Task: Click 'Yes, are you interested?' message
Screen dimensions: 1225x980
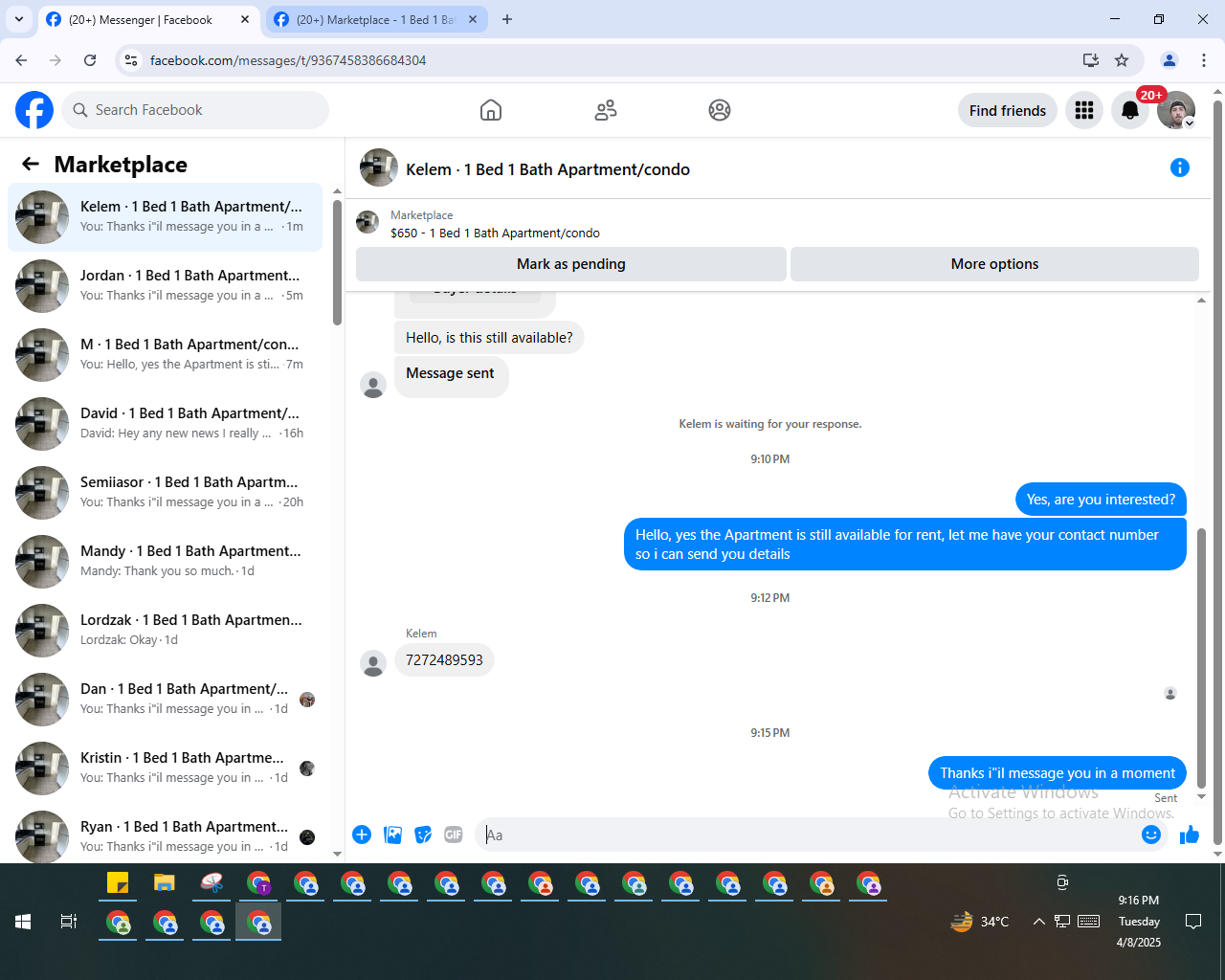Action: [1101, 500]
